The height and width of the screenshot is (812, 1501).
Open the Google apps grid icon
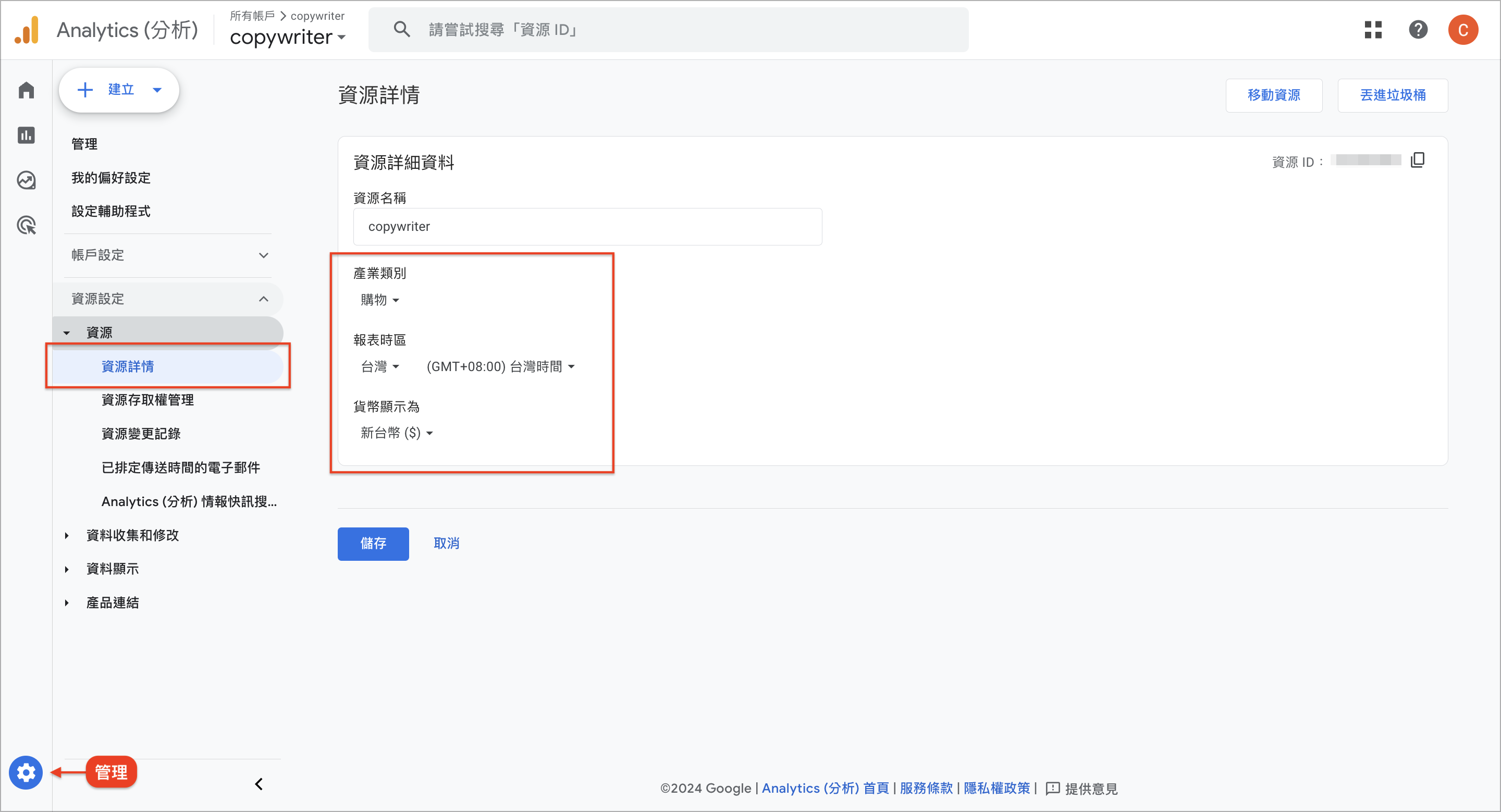(1373, 30)
